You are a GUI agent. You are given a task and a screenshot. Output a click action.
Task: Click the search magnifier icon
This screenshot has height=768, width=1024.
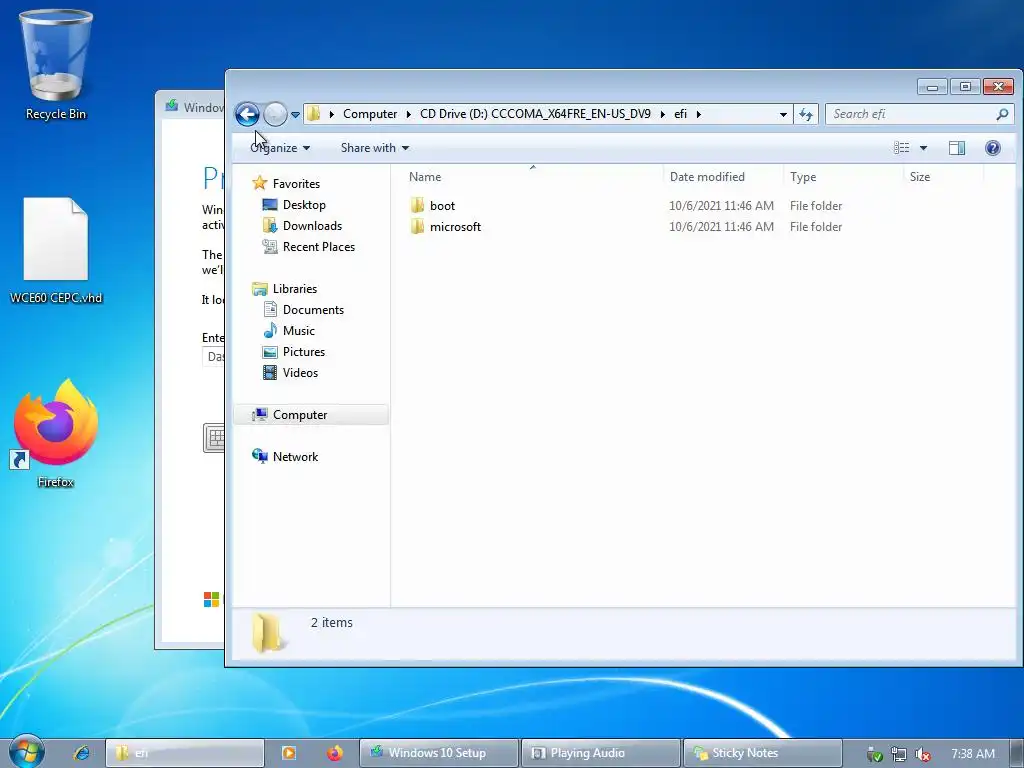pos(1002,114)
